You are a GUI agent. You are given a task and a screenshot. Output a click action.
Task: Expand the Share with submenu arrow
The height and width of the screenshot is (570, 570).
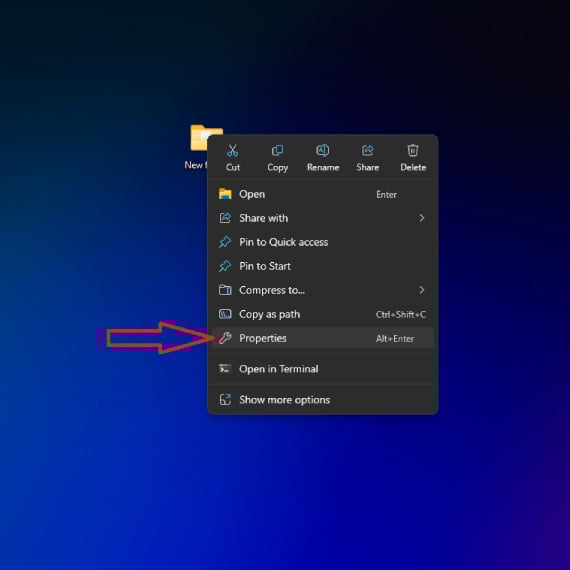[422, 218]
